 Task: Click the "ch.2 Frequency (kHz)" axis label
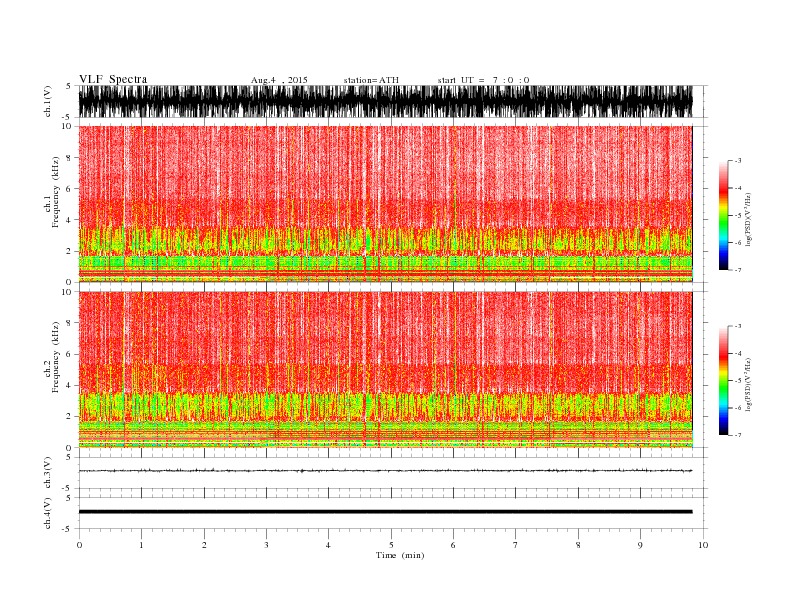point(52,357)
